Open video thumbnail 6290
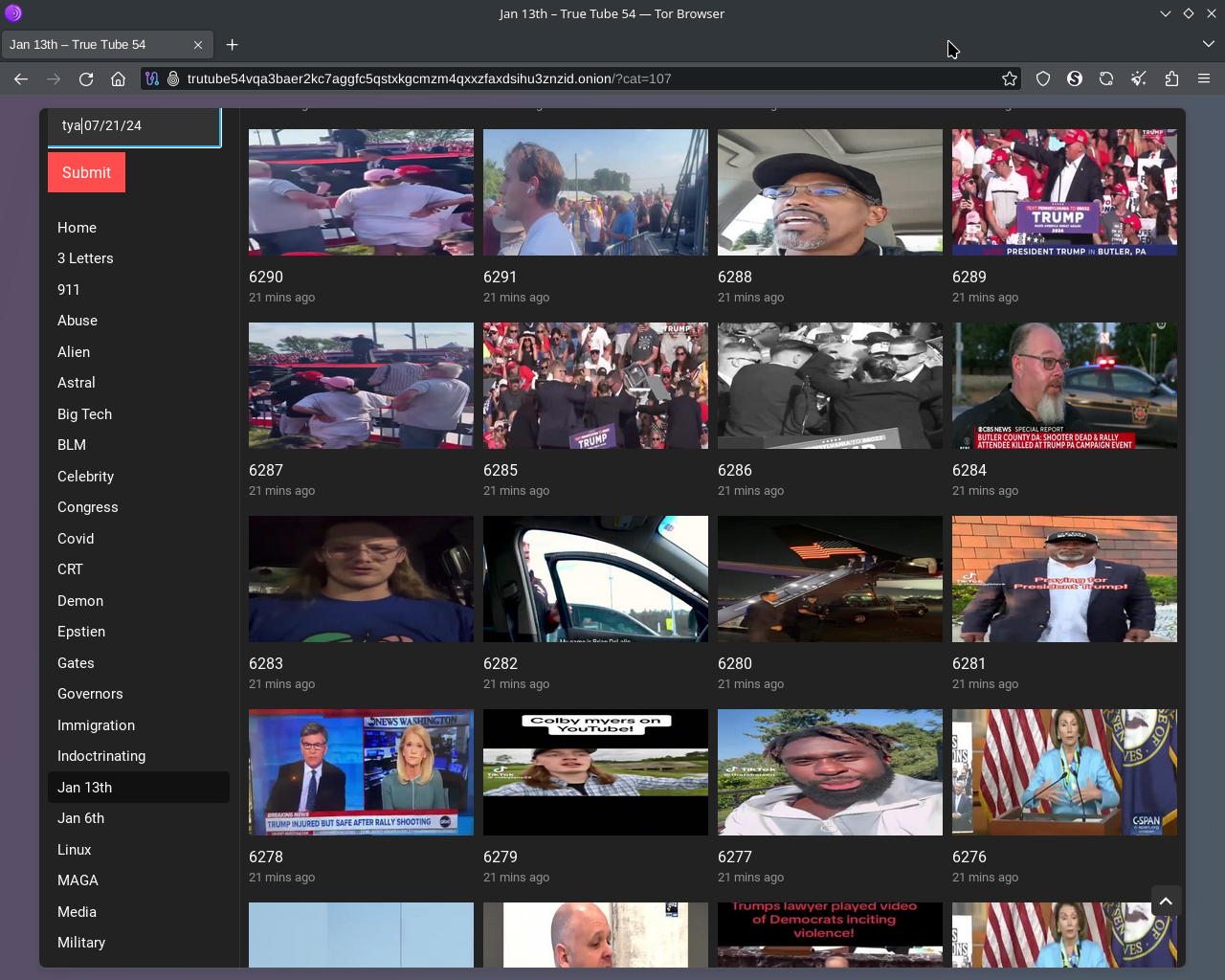The height and width of the screenshot is (980, 1225). point(361,192)
